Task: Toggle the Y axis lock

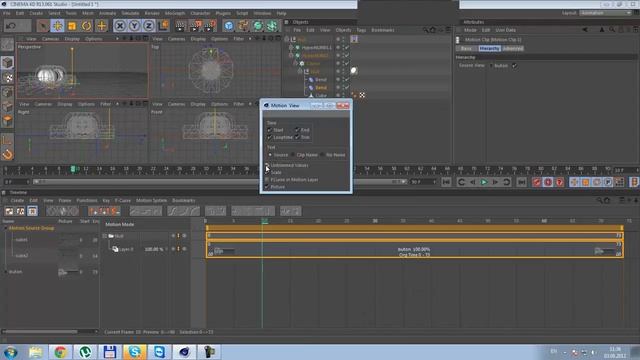Action: [x=134, y=26]
